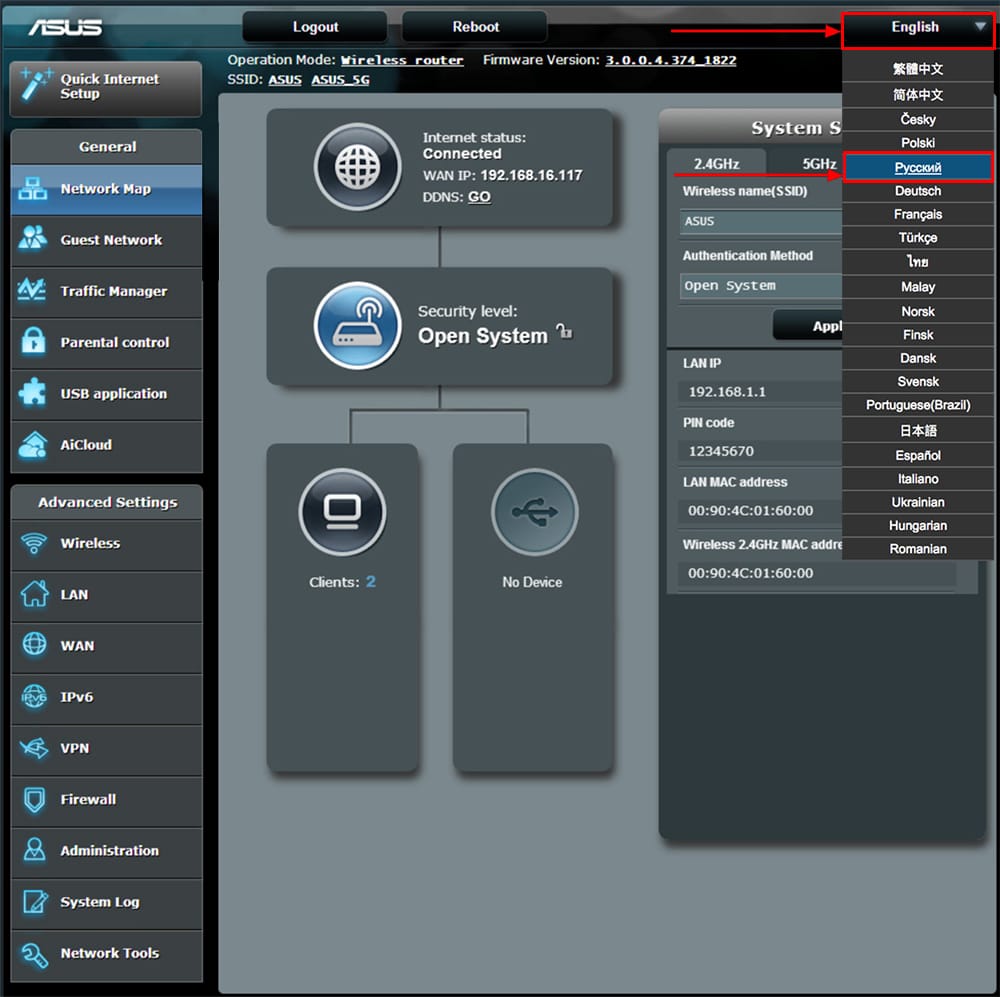This screenshot has width=1000, height=997.
Task: Click the Advanced Settings section header
Action: (x=107, y=502)
